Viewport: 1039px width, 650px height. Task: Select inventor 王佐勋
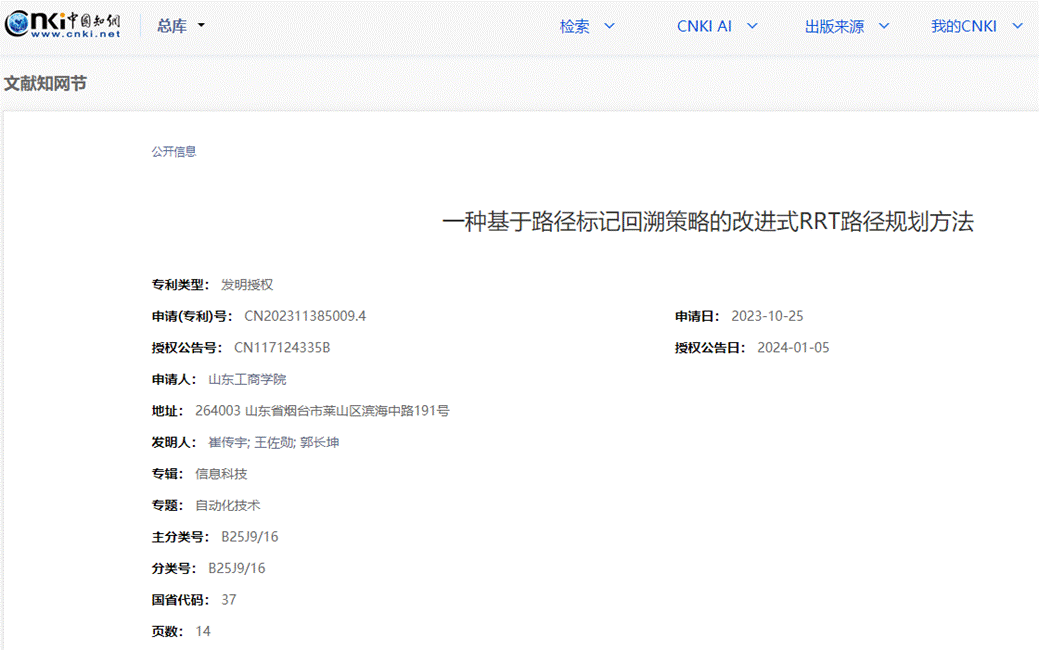(x=273, y=442)
